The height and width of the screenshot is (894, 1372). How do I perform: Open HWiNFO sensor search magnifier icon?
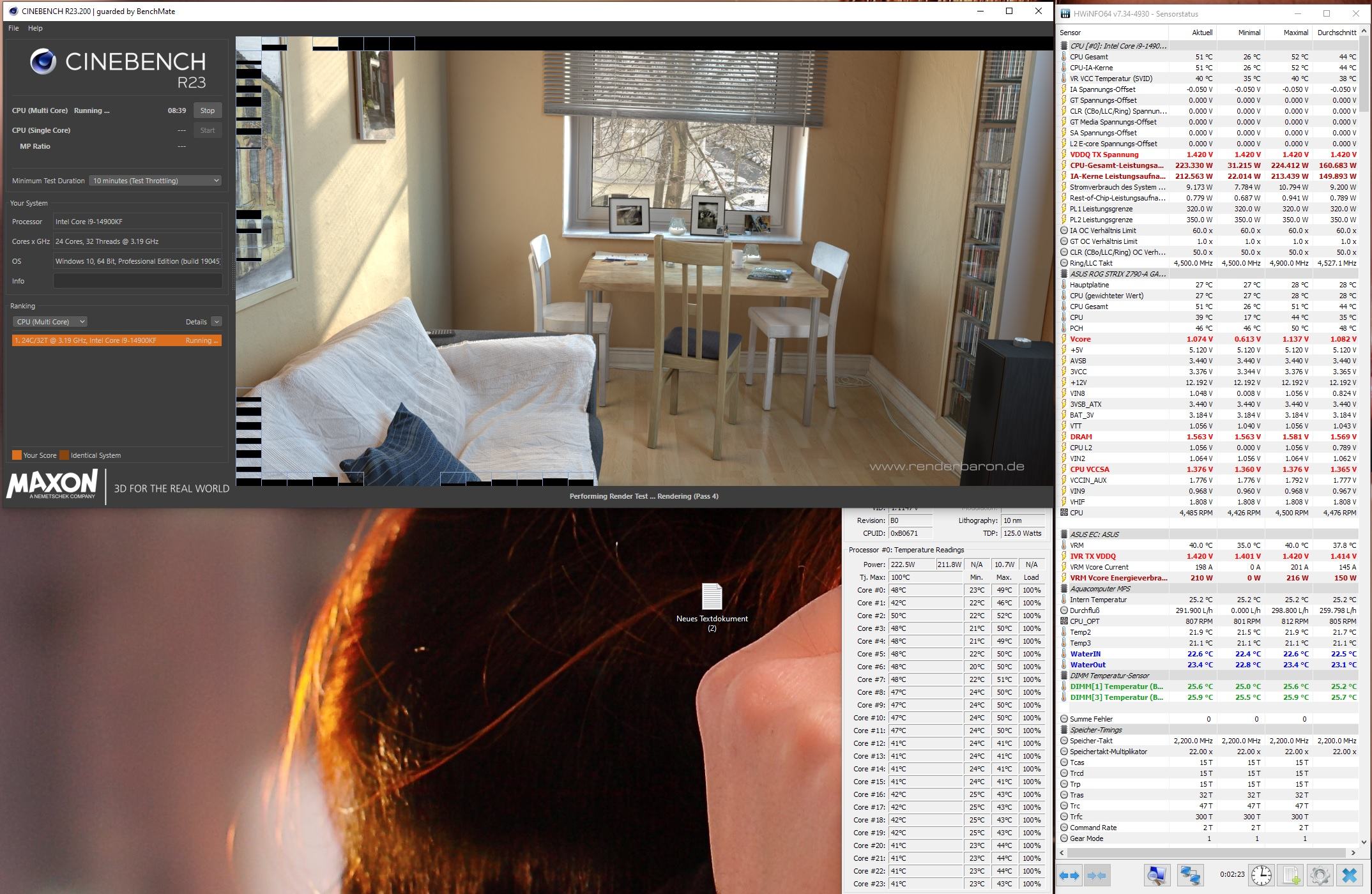click(1156, 875)
